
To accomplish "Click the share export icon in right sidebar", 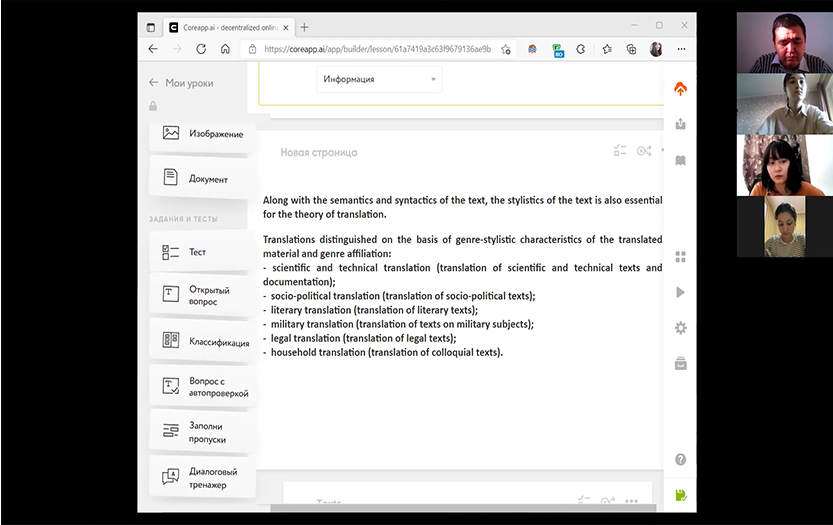I will [x=681, y=124].
